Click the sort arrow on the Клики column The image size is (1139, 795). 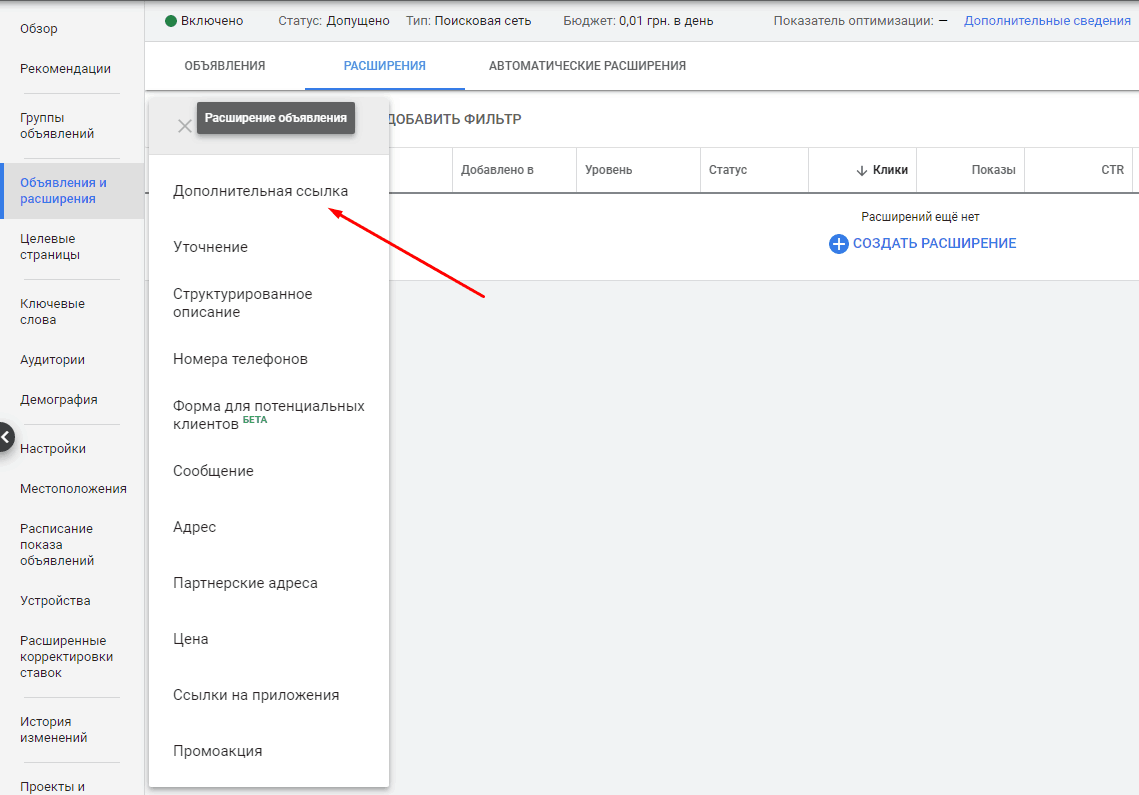click(x=861, y=170)
